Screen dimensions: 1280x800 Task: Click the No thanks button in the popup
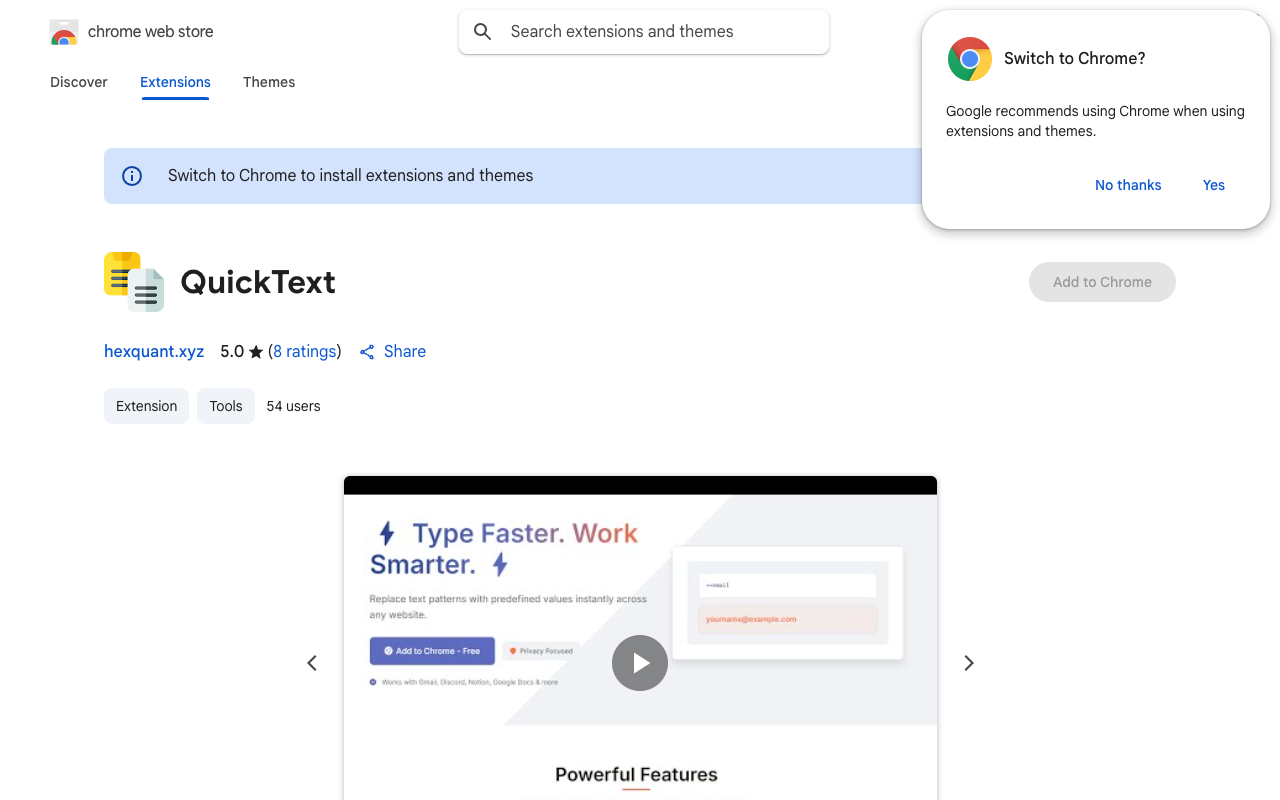click(x=1128, y=185)
